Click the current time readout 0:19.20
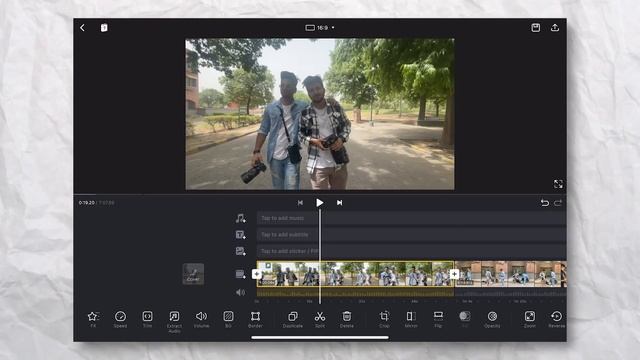The width and height of the screenshot is (640, 360). 87,202
